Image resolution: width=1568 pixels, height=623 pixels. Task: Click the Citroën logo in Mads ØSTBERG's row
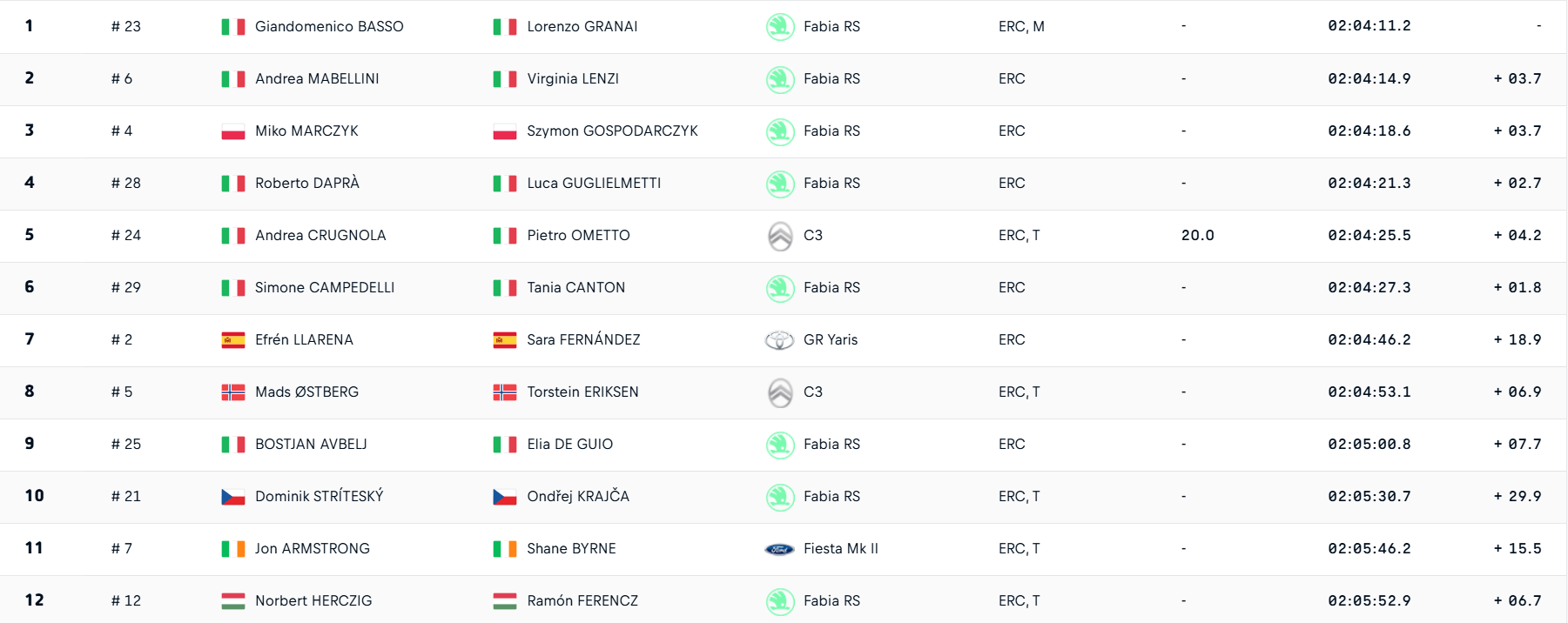pyautogui.click(x=780, y=392)
